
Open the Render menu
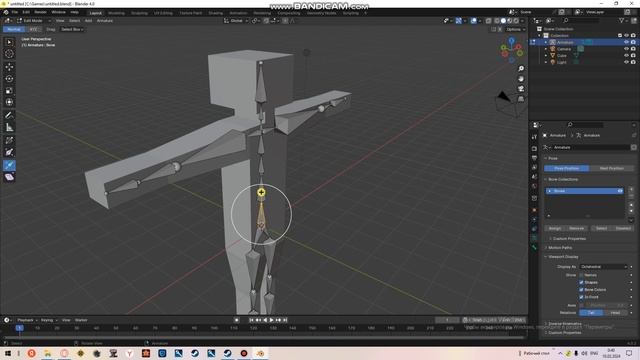pyautogui.click(x=40, y=12)
